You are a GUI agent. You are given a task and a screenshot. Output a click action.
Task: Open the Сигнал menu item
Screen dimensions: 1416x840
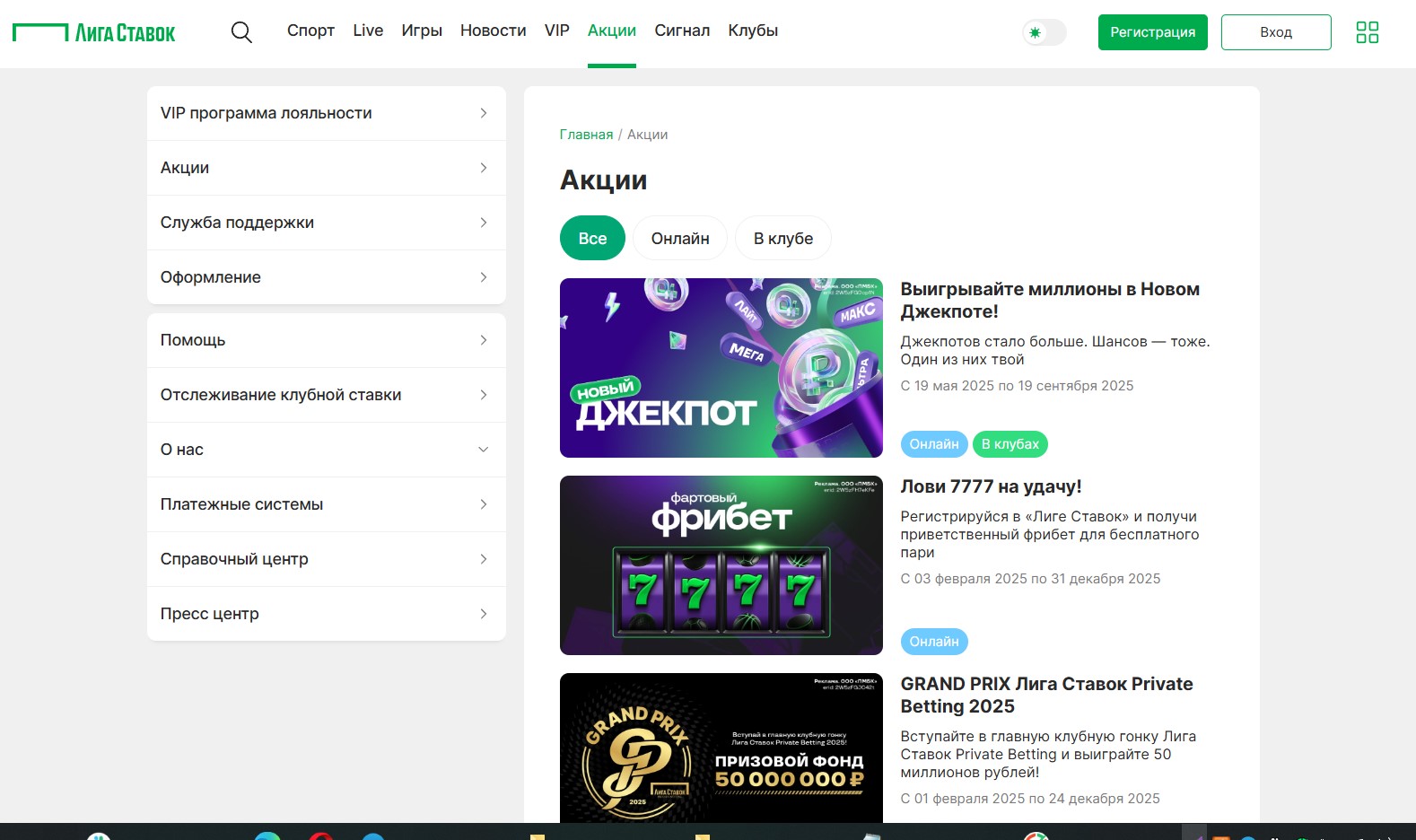pos(682,31)
